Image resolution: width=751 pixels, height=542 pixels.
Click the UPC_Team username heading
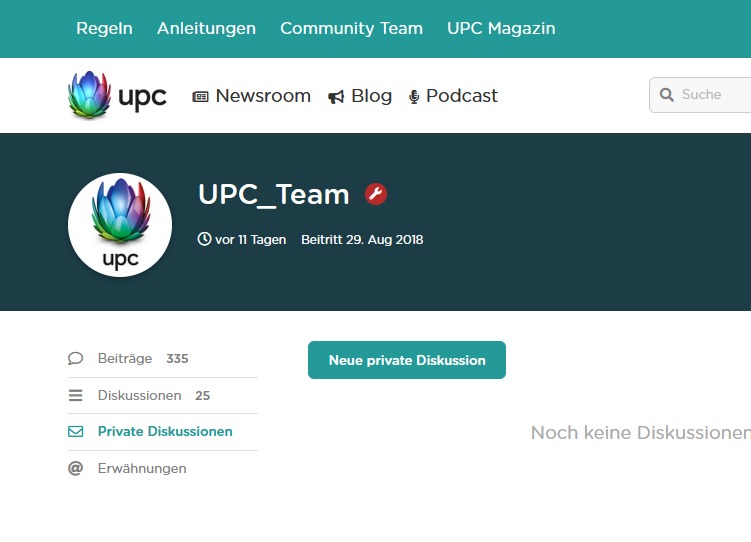coord(274,194)
